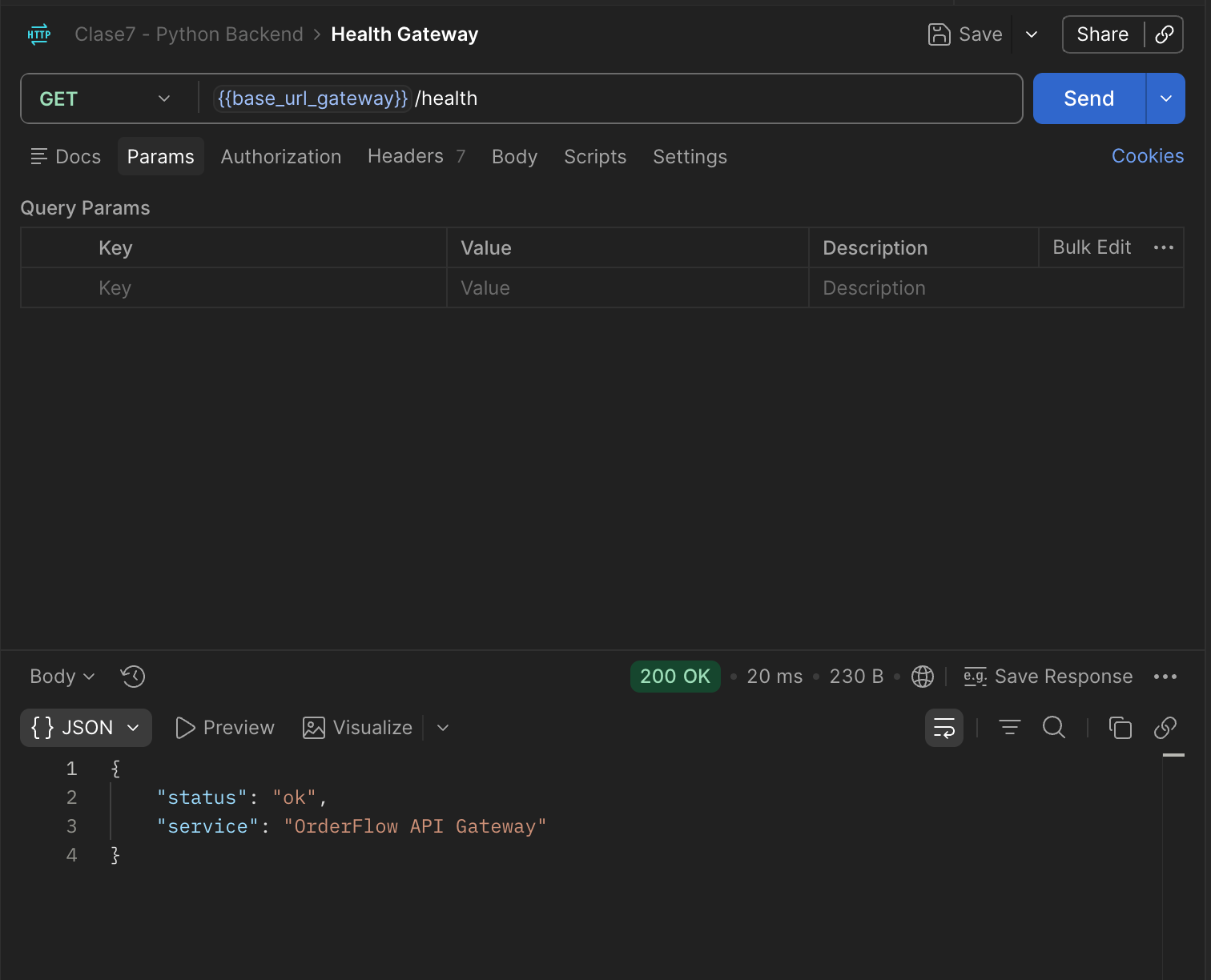1211x980 pixels.
Task: Click Save Response
Action: click(x=1048, y=677)
